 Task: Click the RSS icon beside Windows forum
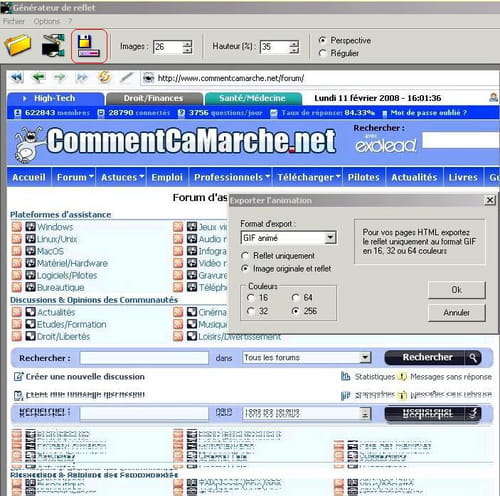[x=16, y=227]
